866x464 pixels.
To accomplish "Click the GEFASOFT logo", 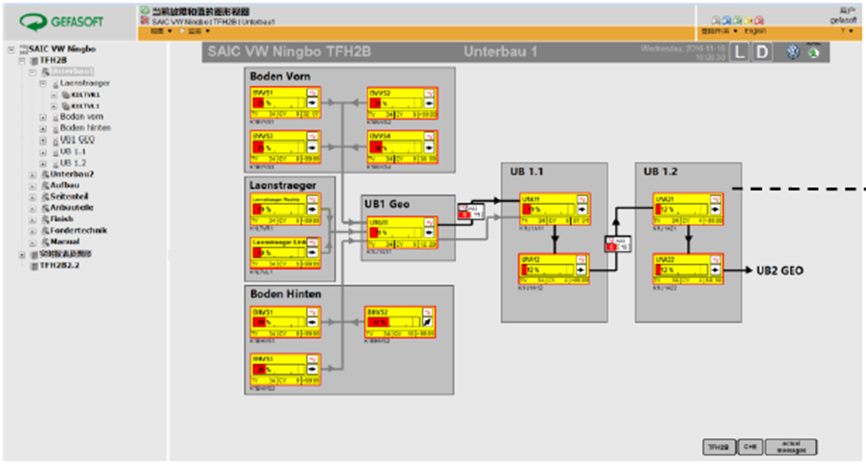I will point(61,22).
